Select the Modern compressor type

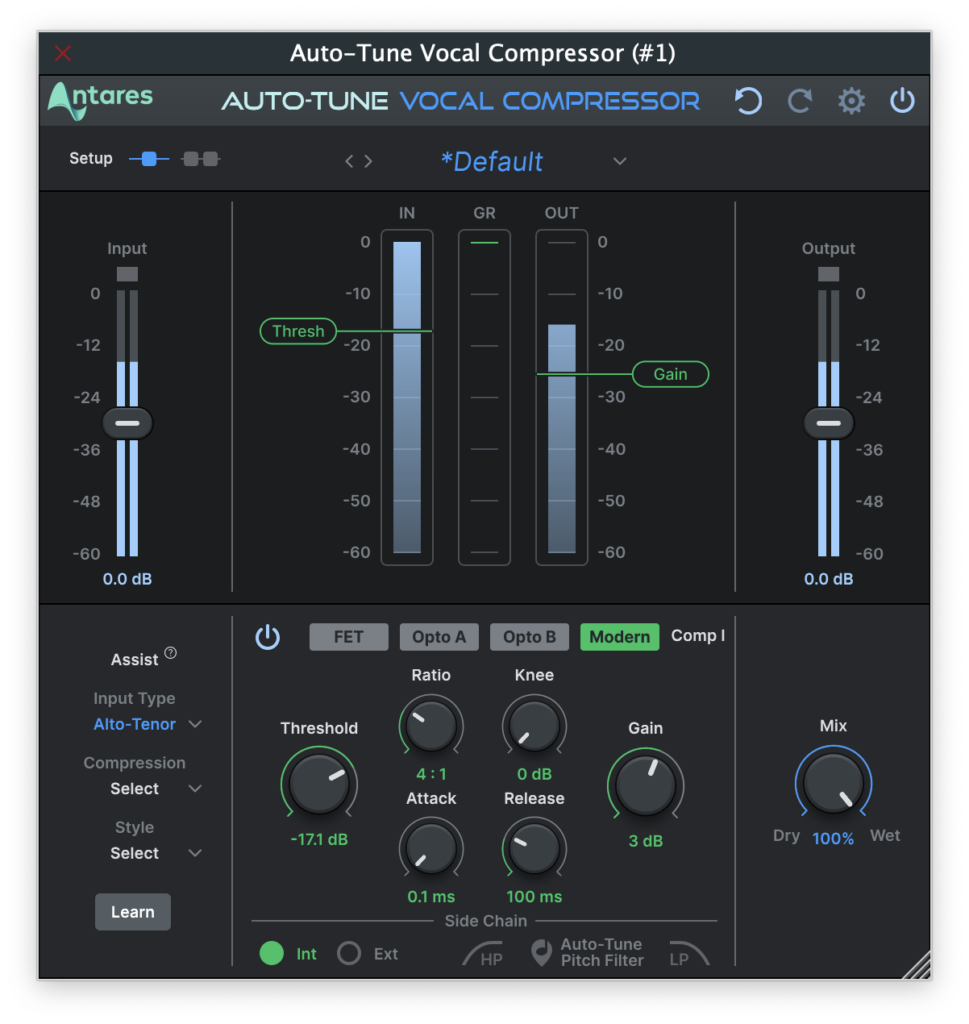[620, 637]
